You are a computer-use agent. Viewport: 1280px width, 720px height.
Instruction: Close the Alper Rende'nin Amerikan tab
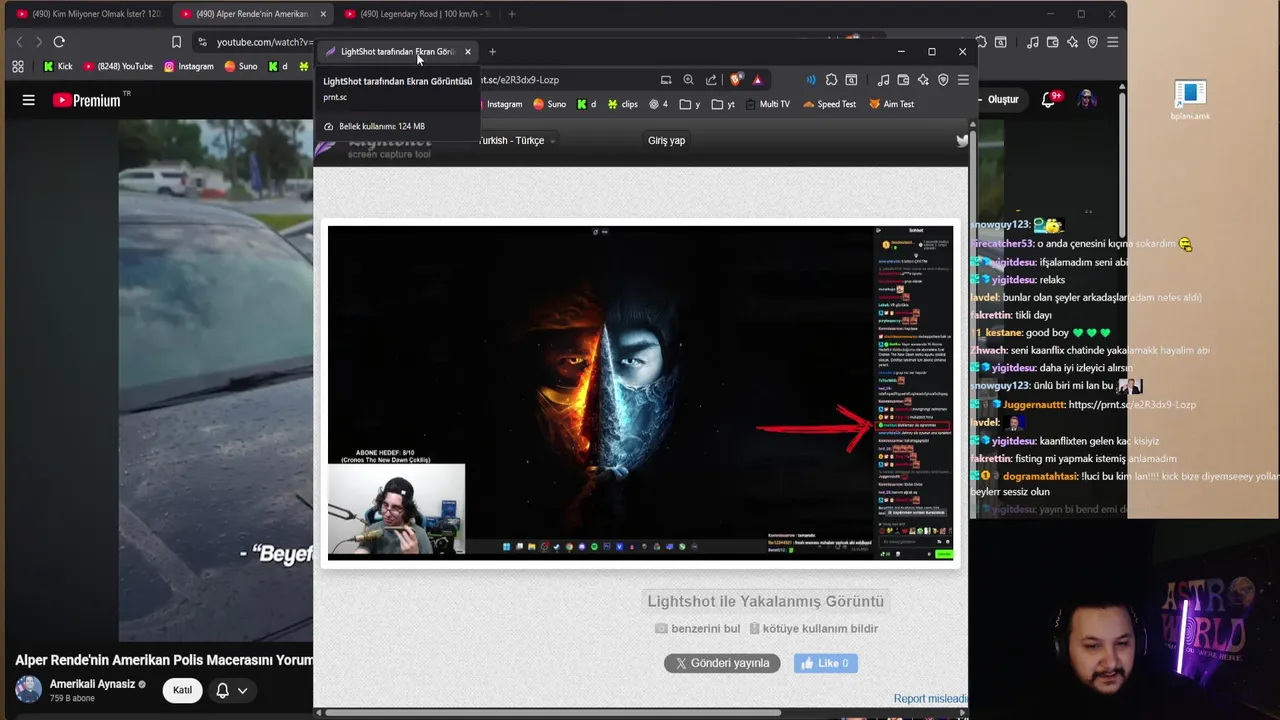point(323,14)
